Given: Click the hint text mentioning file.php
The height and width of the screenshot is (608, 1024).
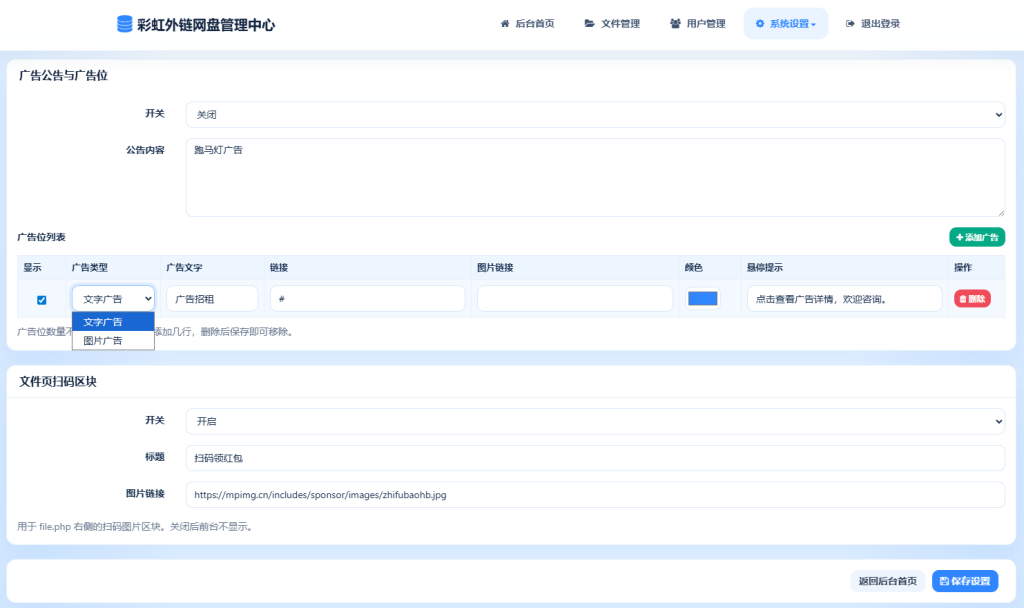Looking at the screenshot, I should tap(135, 526).
